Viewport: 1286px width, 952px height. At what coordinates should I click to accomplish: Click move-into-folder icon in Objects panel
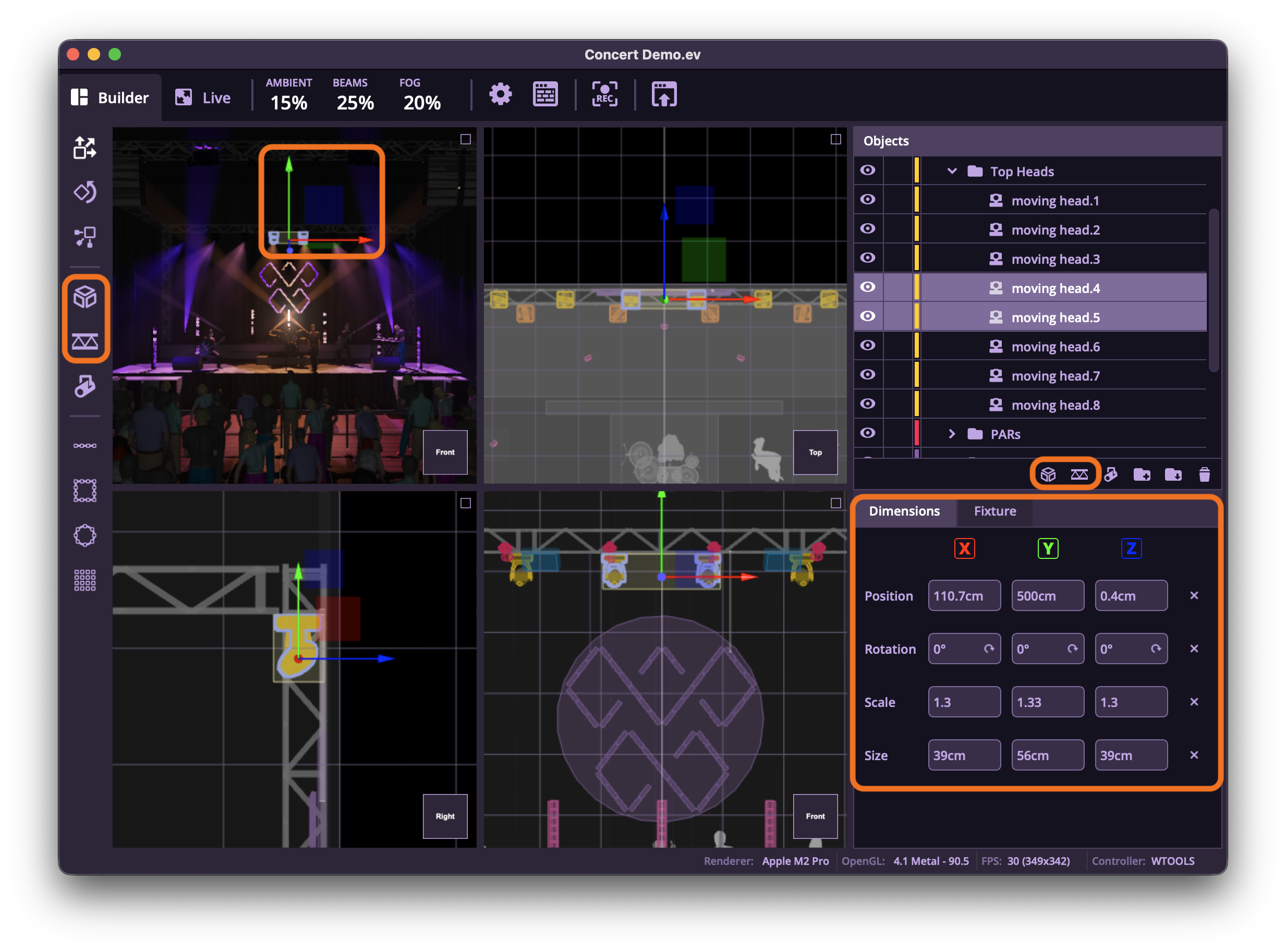click(1173, 474)
